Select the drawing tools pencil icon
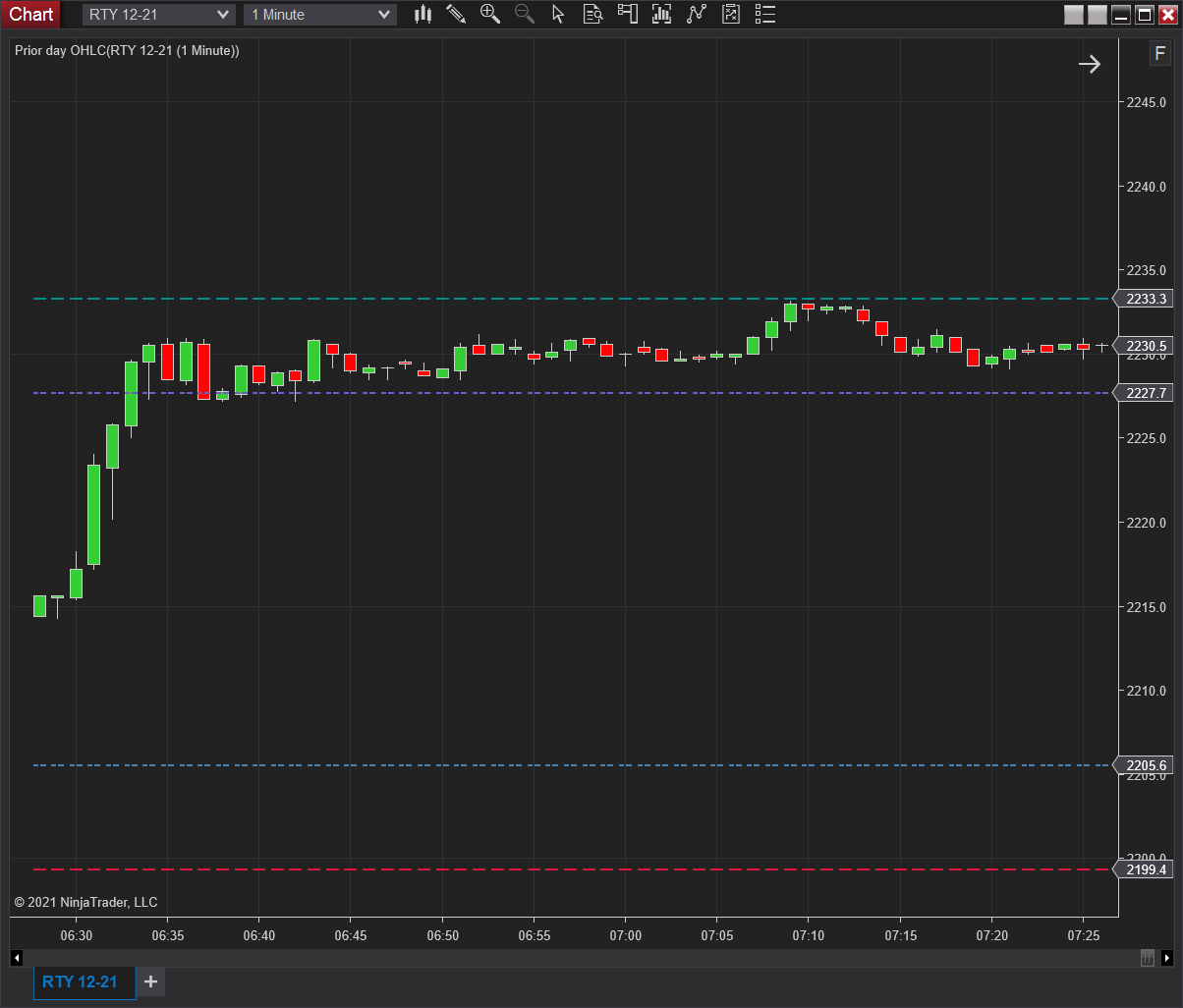 [x=456, y=14]
